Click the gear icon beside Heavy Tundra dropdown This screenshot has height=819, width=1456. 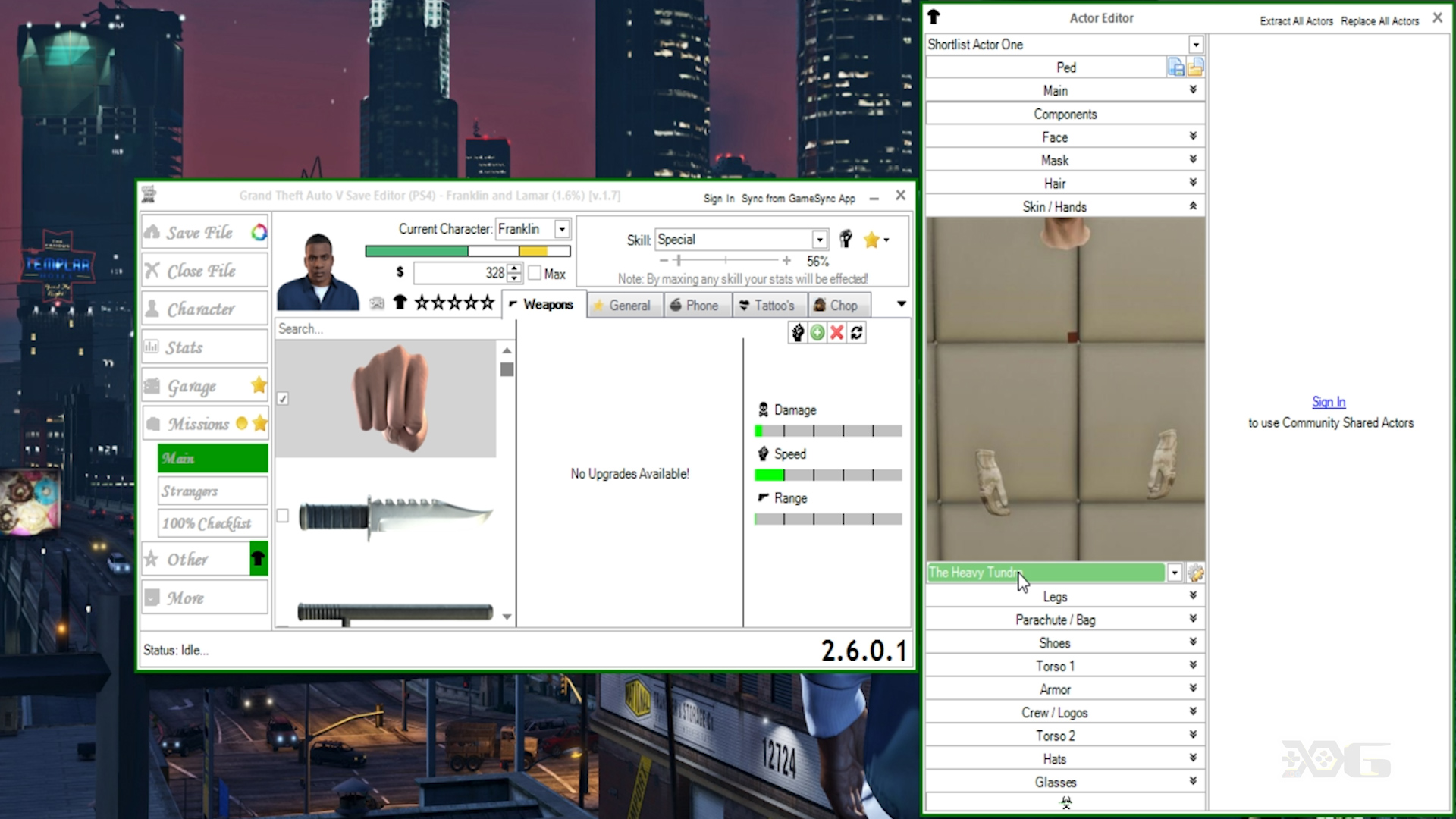pos(1196,573)
